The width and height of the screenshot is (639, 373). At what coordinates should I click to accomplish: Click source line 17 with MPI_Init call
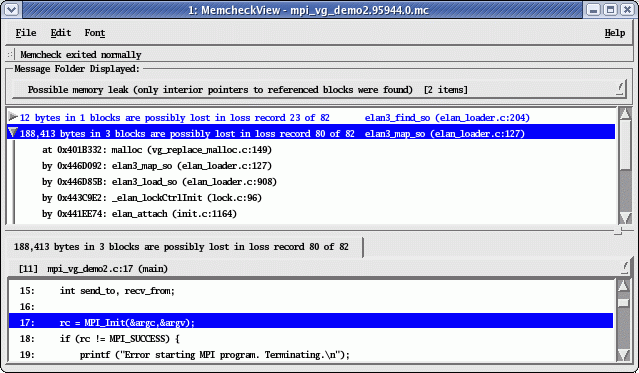click(x=311, y=322)
